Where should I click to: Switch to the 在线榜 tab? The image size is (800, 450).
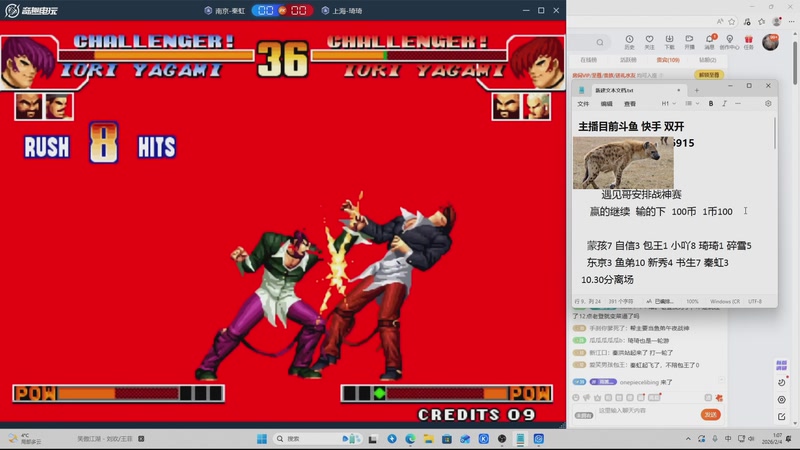(588, 60)
